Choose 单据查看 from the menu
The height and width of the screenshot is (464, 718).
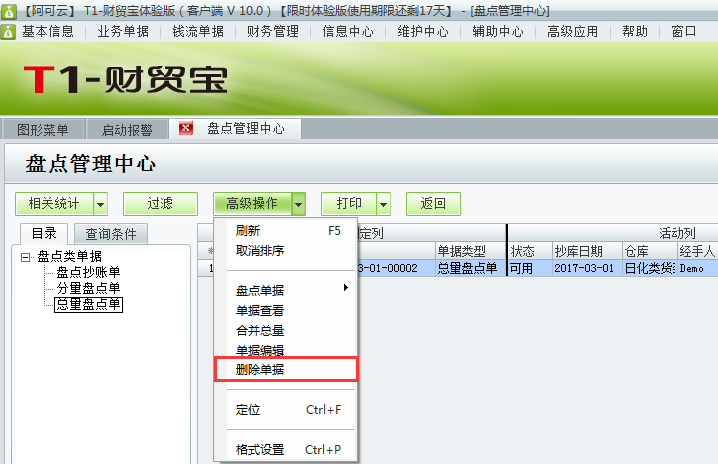286,311
